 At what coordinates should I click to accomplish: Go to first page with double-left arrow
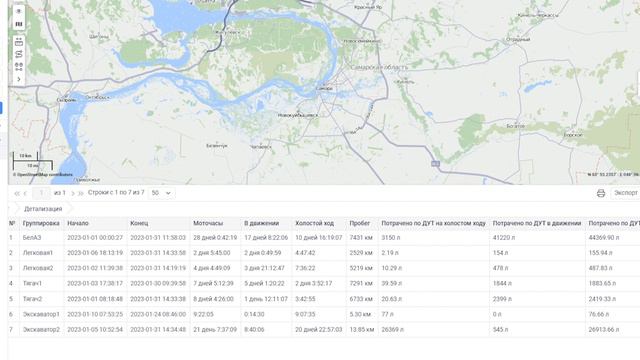pos(16,193)
